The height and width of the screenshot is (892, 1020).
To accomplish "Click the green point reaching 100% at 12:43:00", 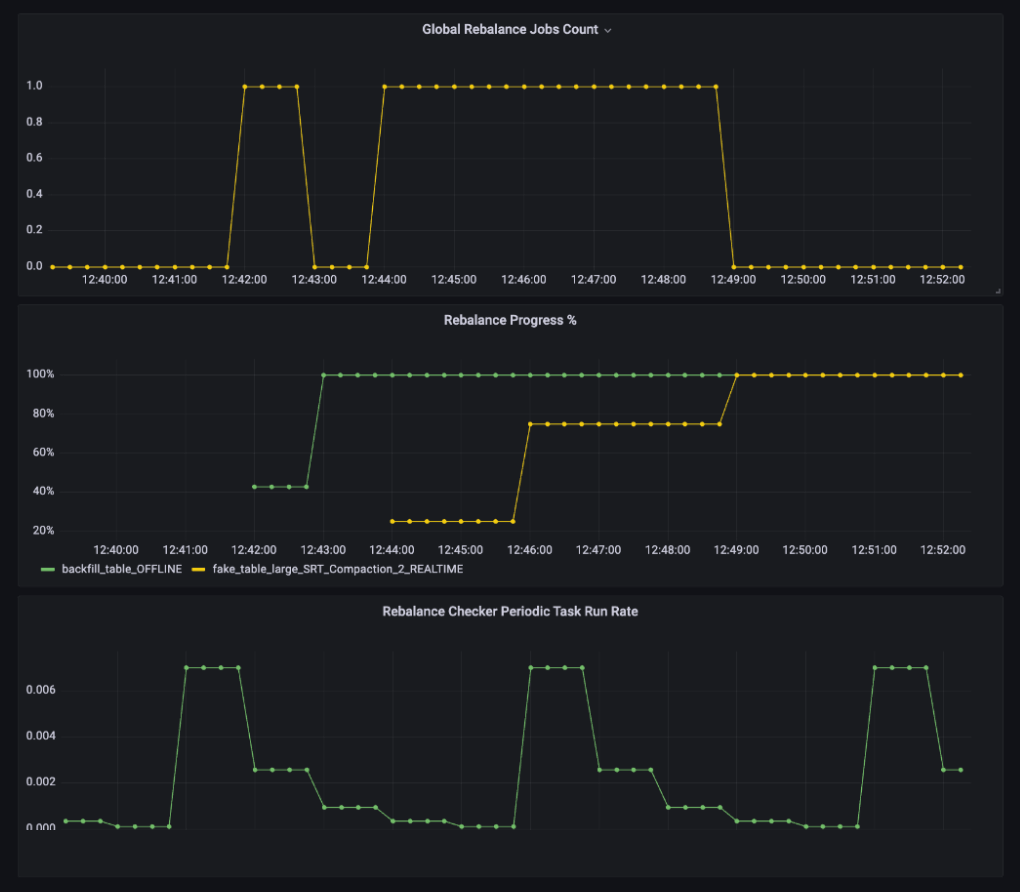I will 323,375.
